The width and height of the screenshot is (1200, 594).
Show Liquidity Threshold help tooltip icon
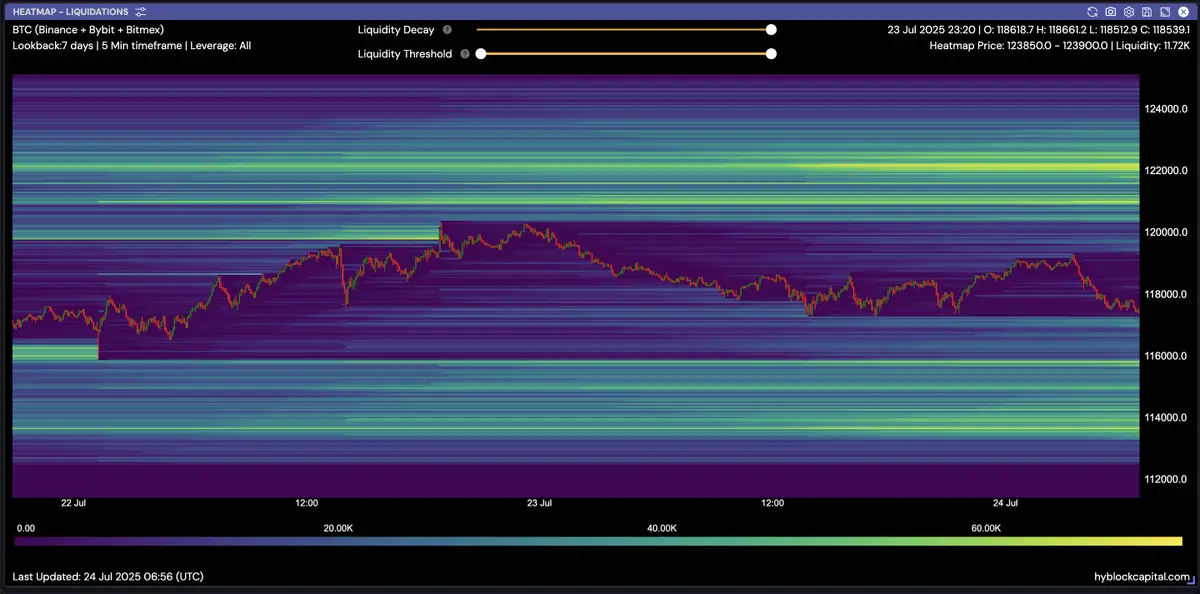pyautogui.click(x=465, y=54)
